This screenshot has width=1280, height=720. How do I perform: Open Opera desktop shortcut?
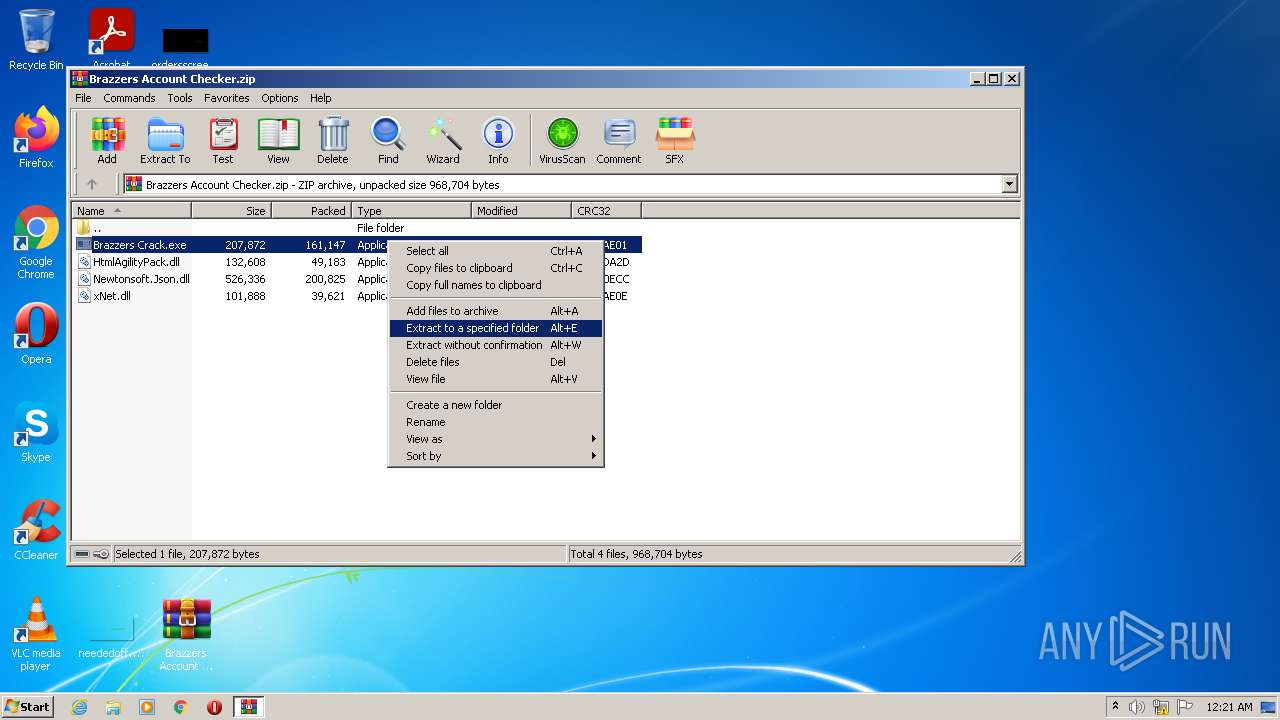point(36,334)
